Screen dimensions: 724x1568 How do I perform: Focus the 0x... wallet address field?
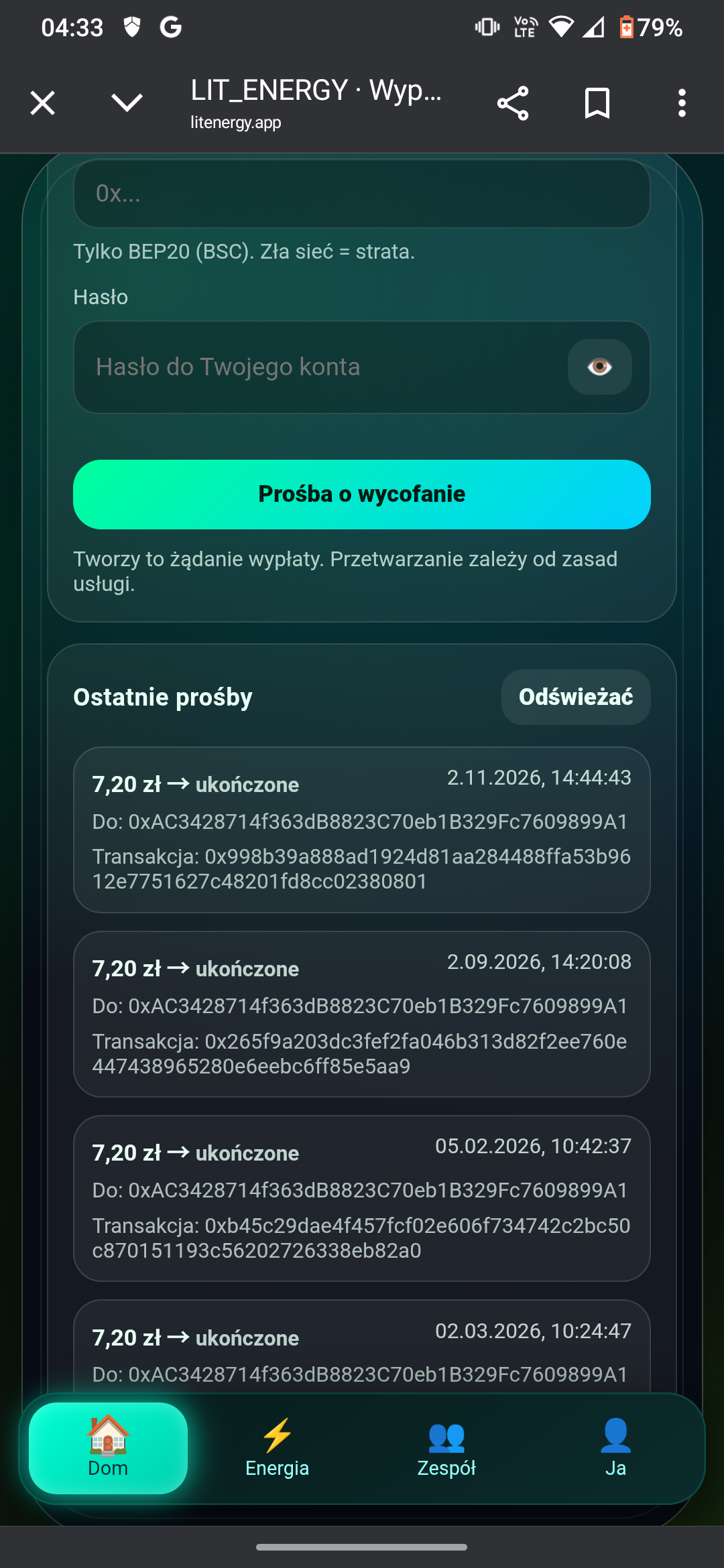coord(362,194)
